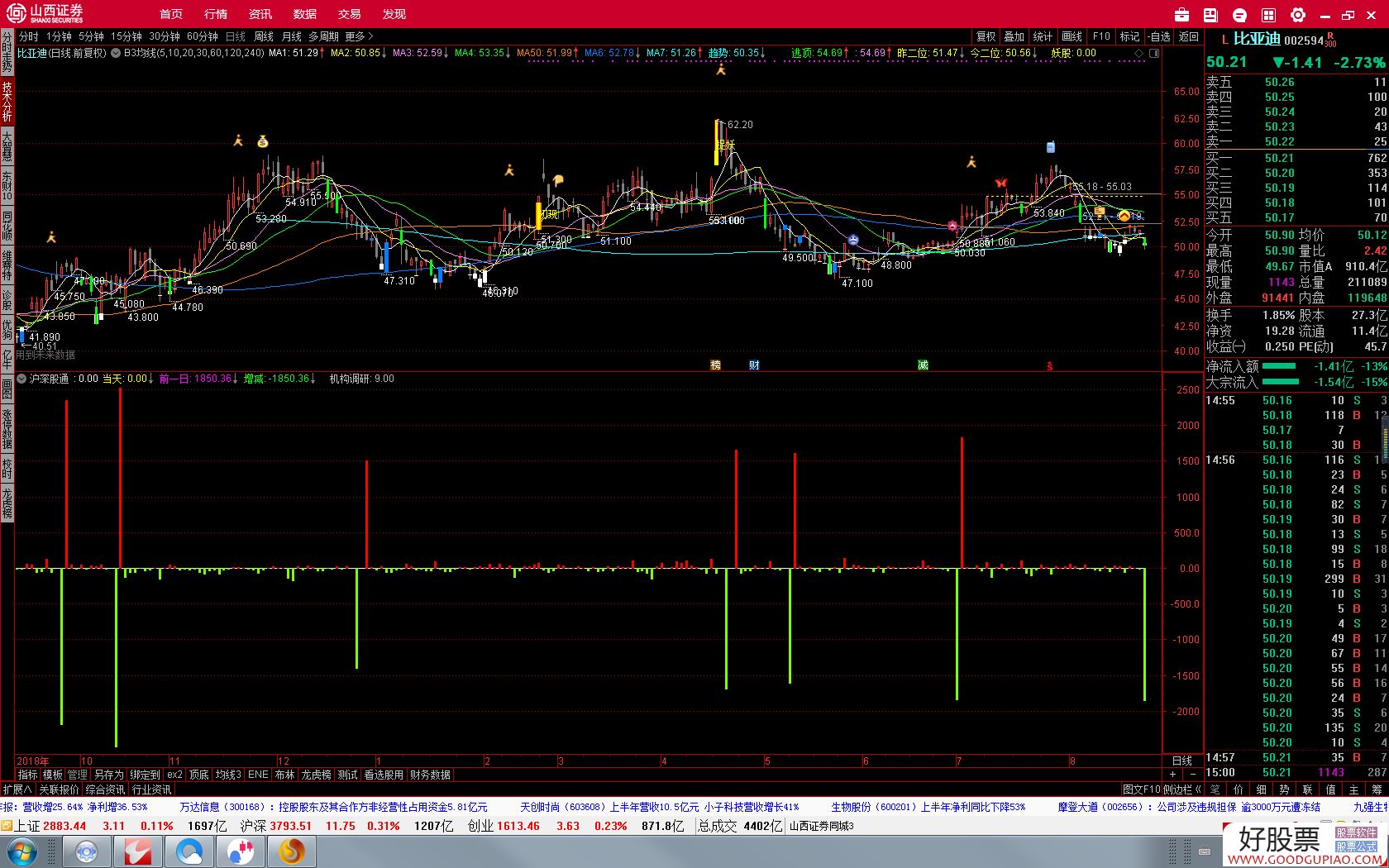Zoom in chart with plus button
1389x868 pixels.
pos(1173,775)
